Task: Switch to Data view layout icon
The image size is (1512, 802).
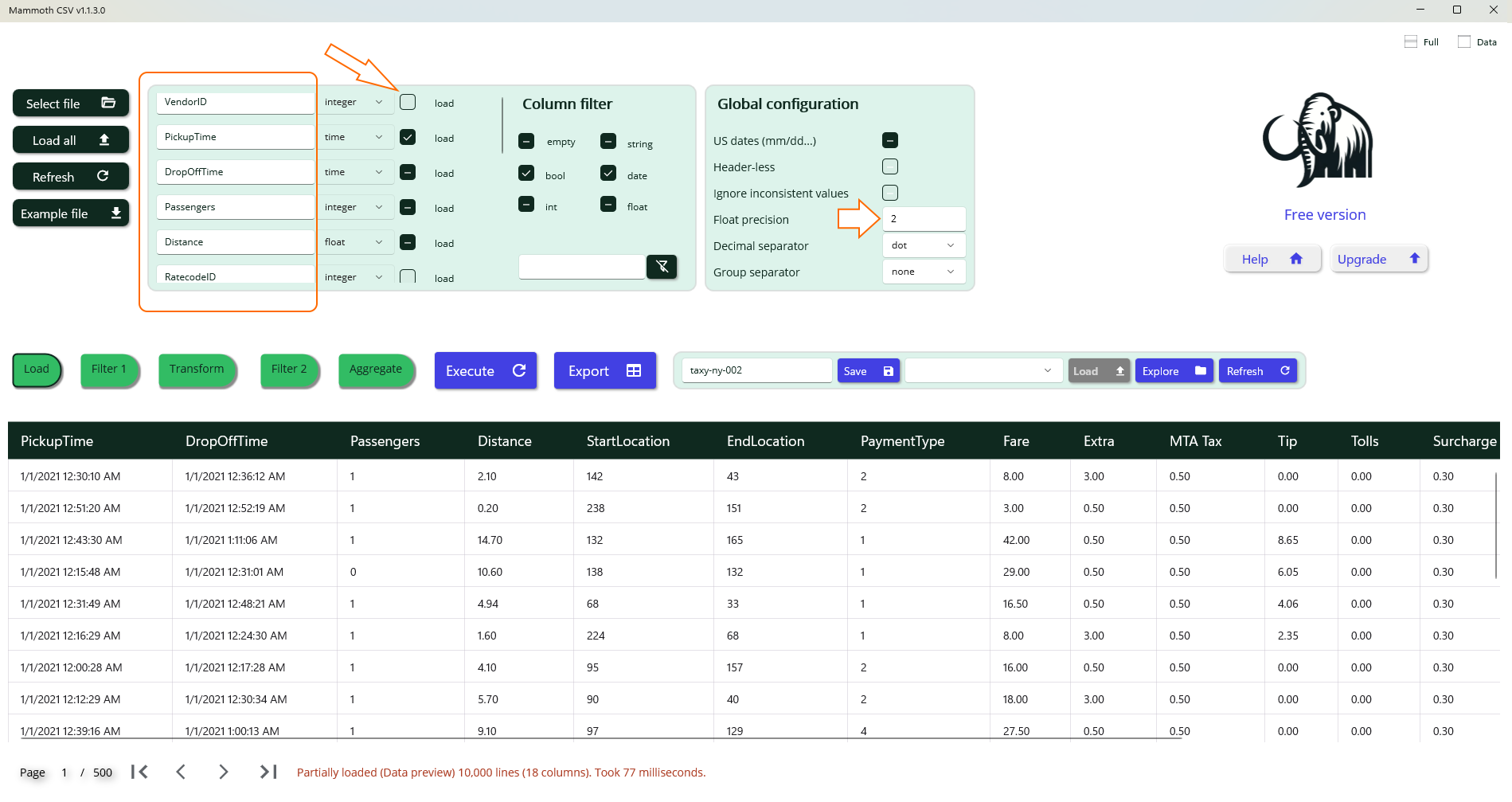Action: tap(1464, 42)
